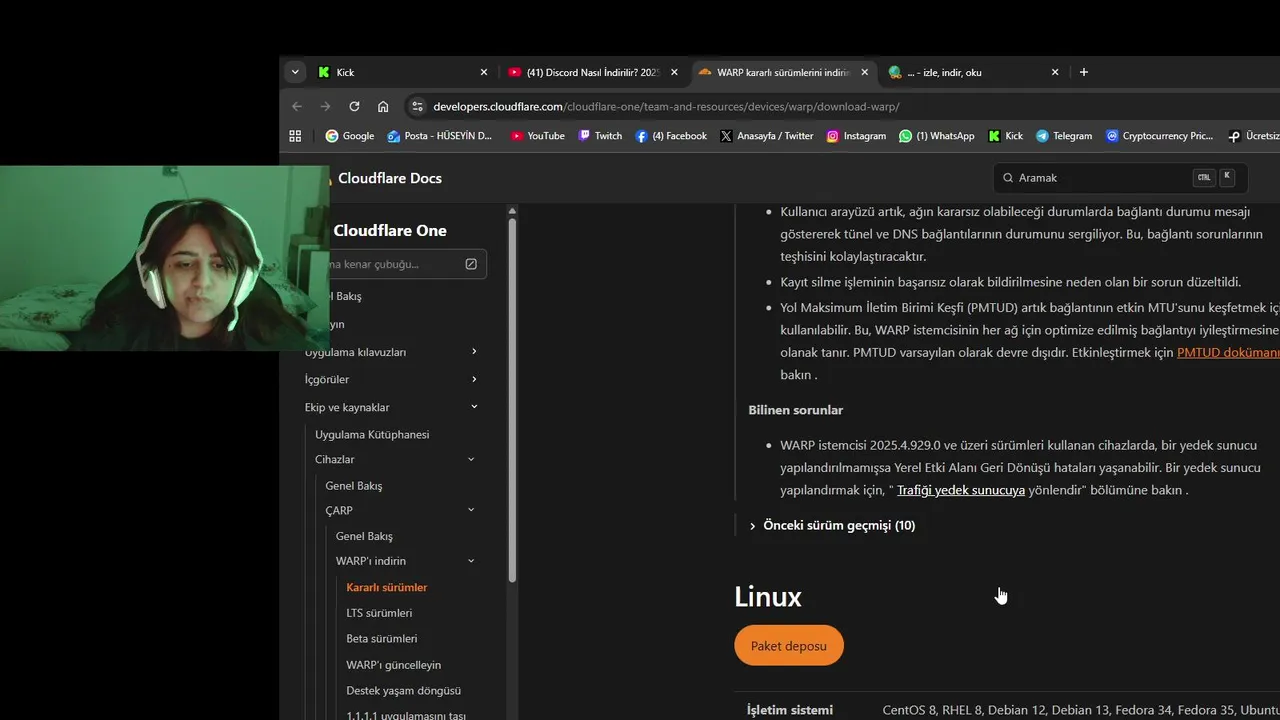Open the Posta - HÜSEYİN D... bookmark
Screen dimensions: 1280x720
440,136
